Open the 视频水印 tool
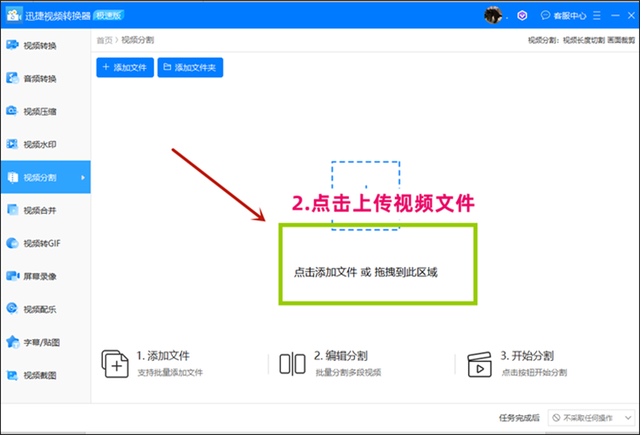Image resolution: width=640 pixels, height=435 pixels. tap(40, 144)
